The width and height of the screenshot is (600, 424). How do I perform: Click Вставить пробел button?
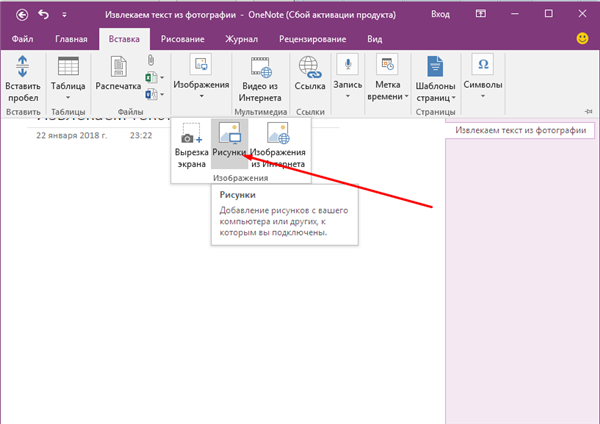click(23, 79)
